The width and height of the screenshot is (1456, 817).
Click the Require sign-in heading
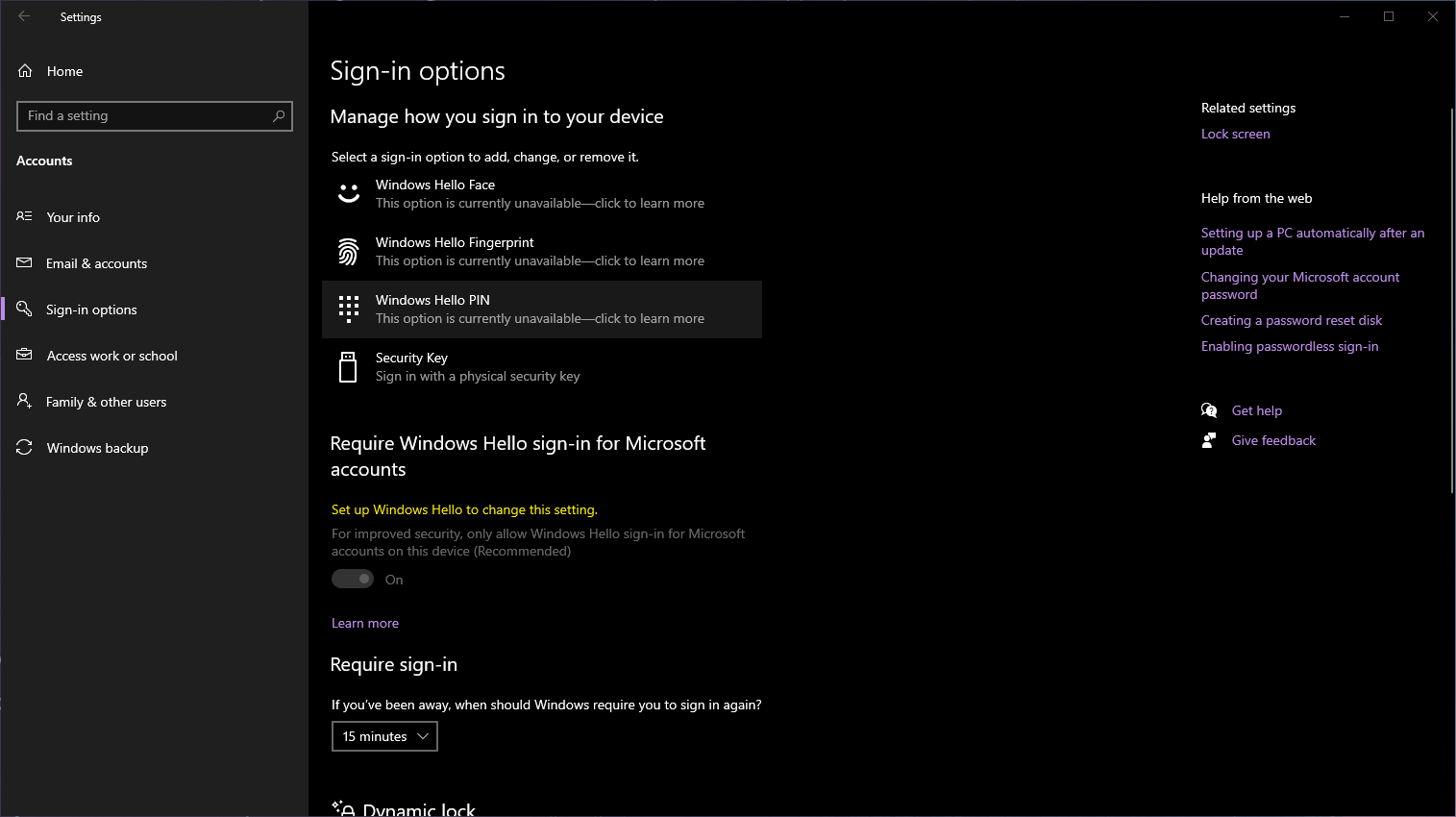point(394,664)
